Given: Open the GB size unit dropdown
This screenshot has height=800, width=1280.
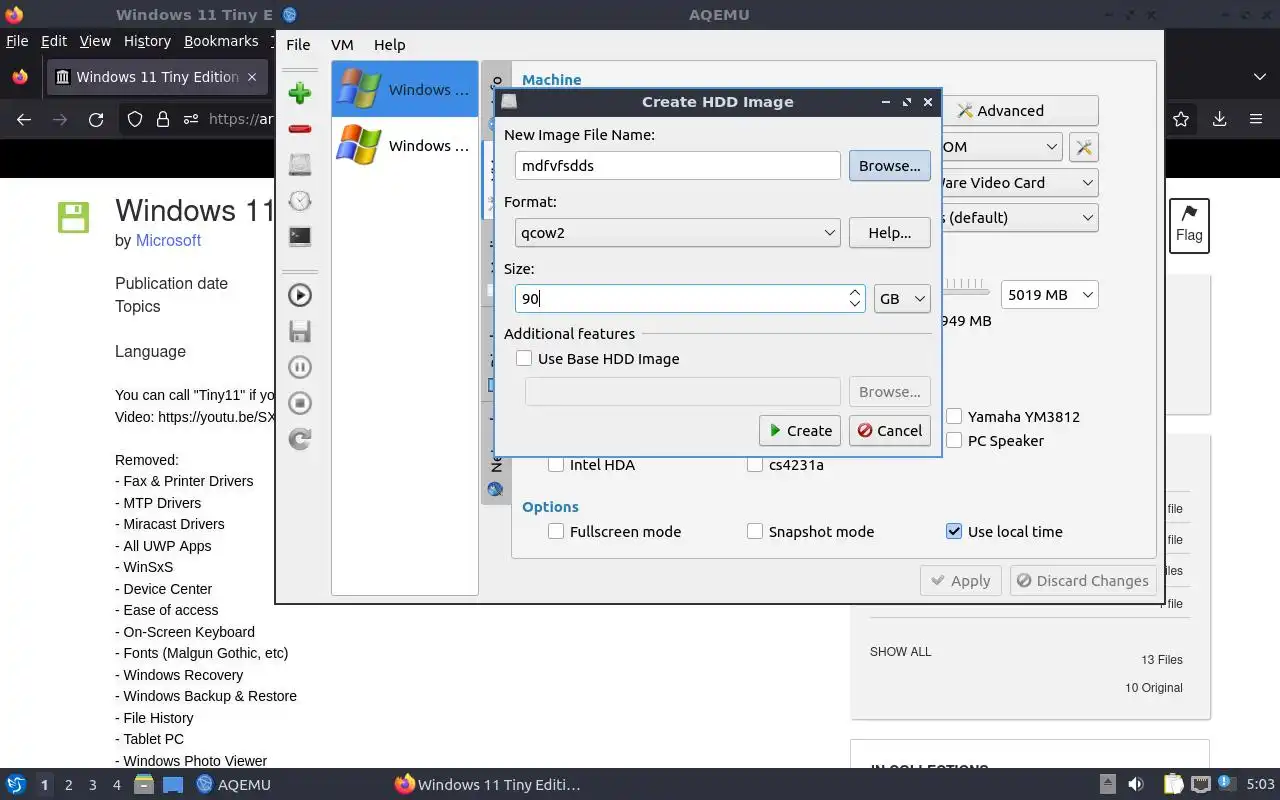Looking at the screenshot, I should [902, 298].
